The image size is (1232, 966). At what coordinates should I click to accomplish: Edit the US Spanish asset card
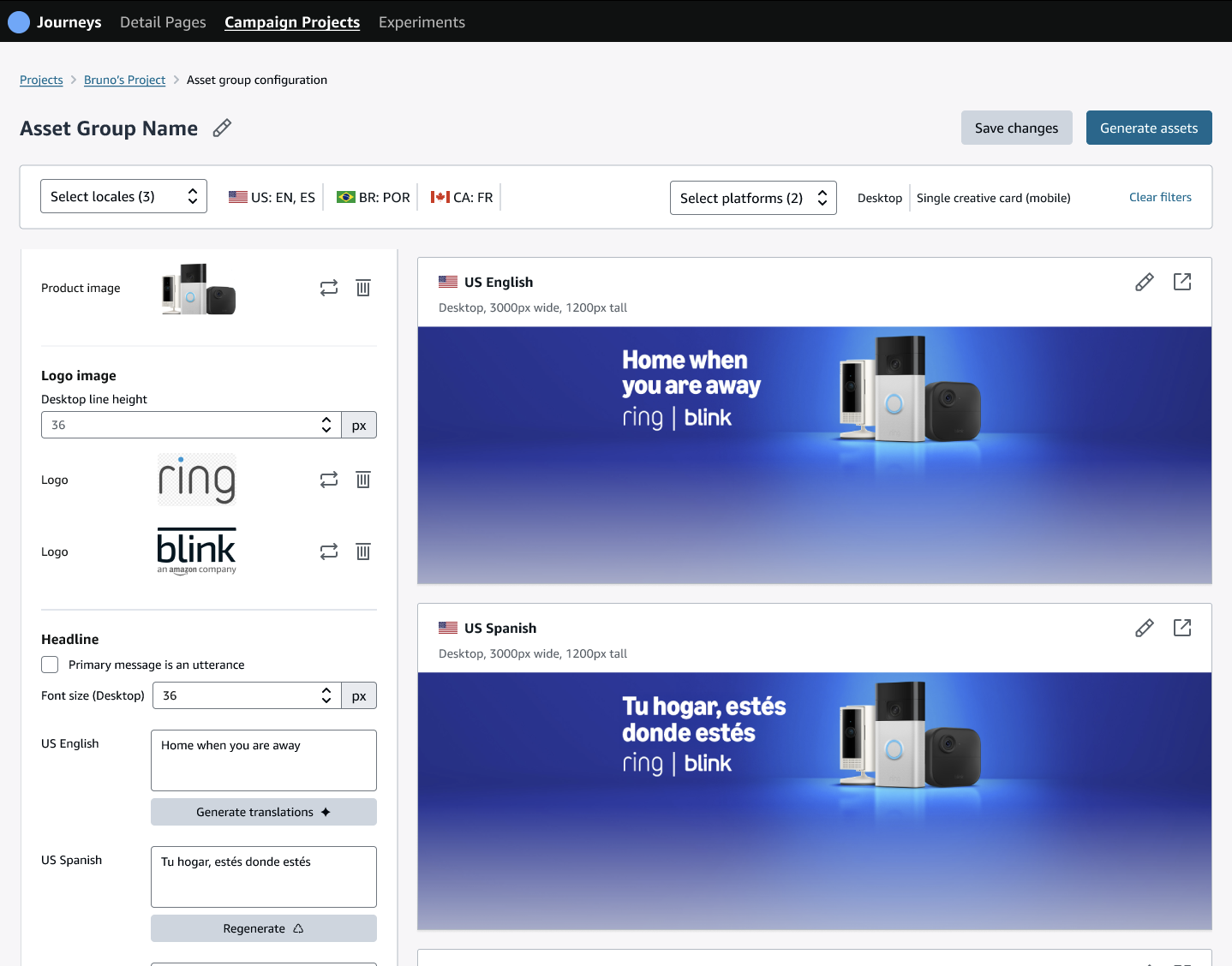(1145, 628)
